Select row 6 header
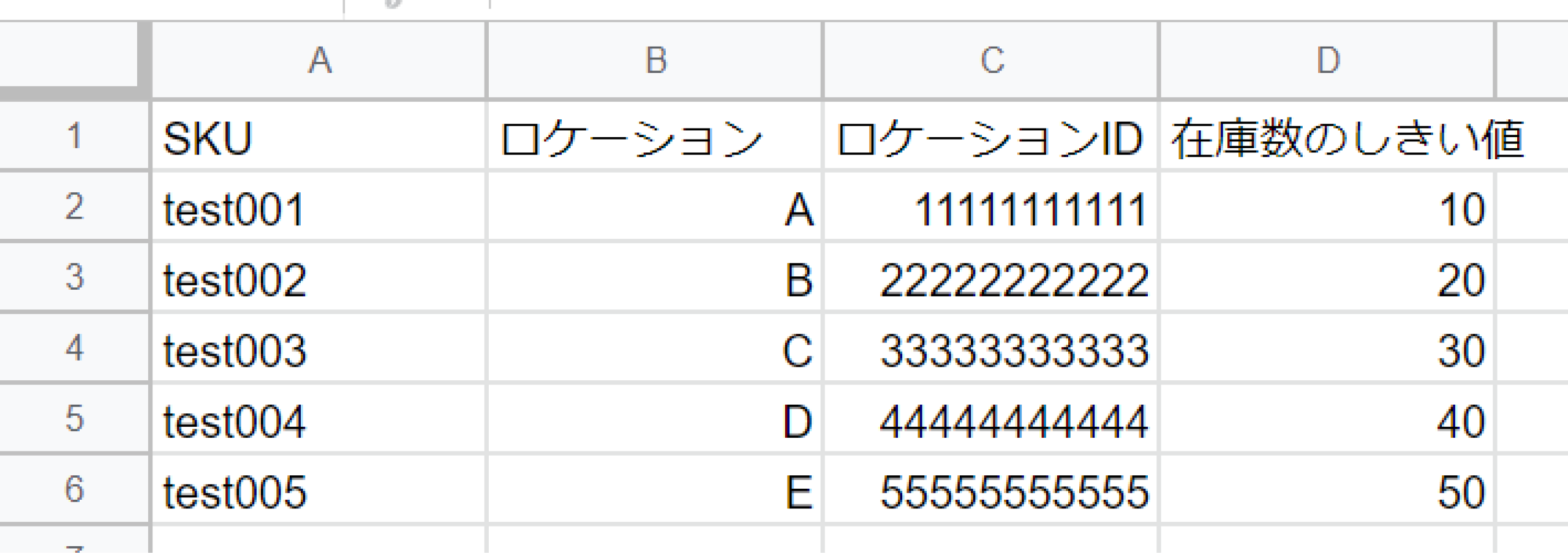Screen dimensions: 1568x553 click(x=73, y=489)
